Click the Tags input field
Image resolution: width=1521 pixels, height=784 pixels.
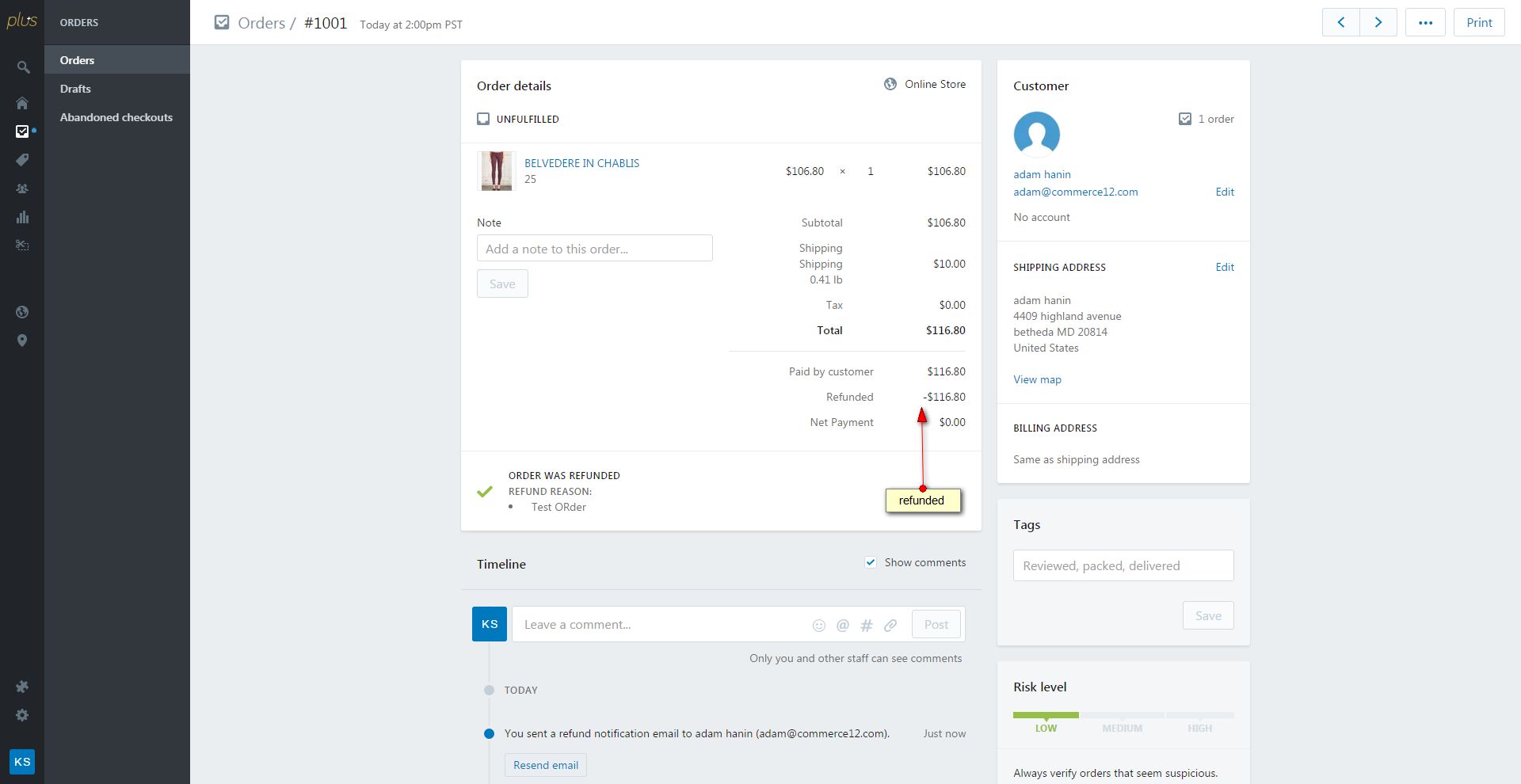1123,565
